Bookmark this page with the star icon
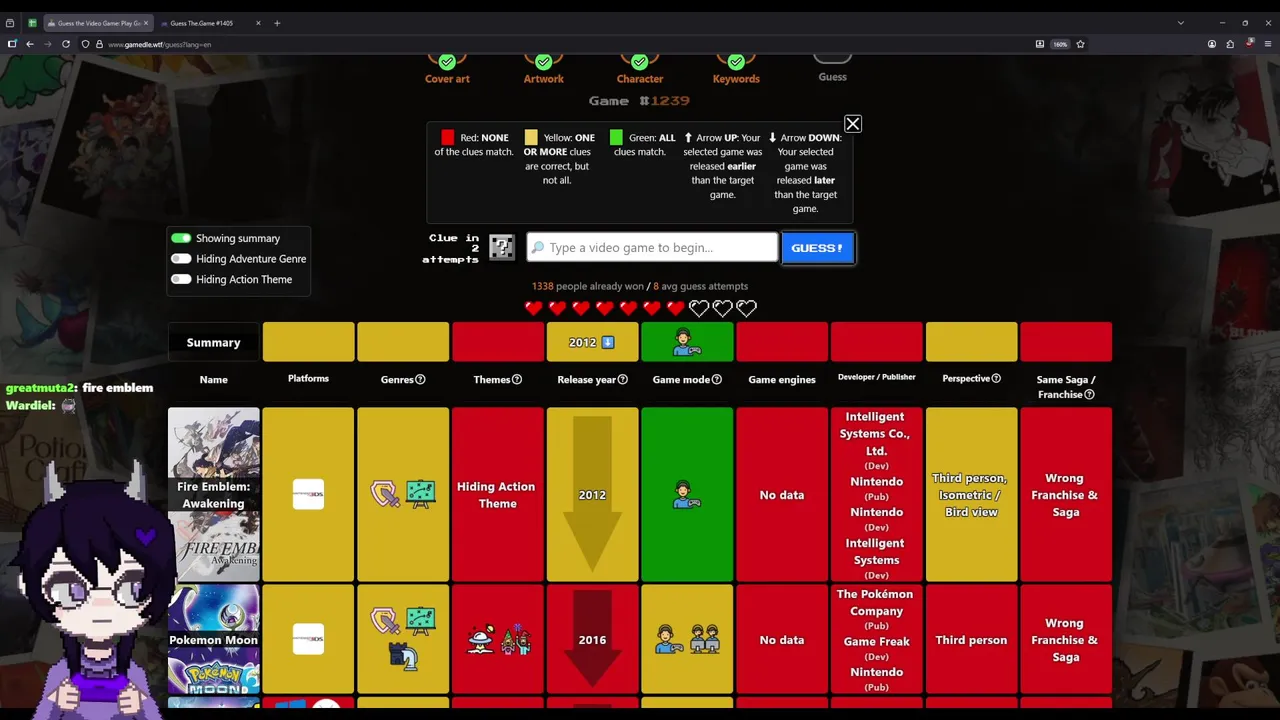 [1080, 44]
